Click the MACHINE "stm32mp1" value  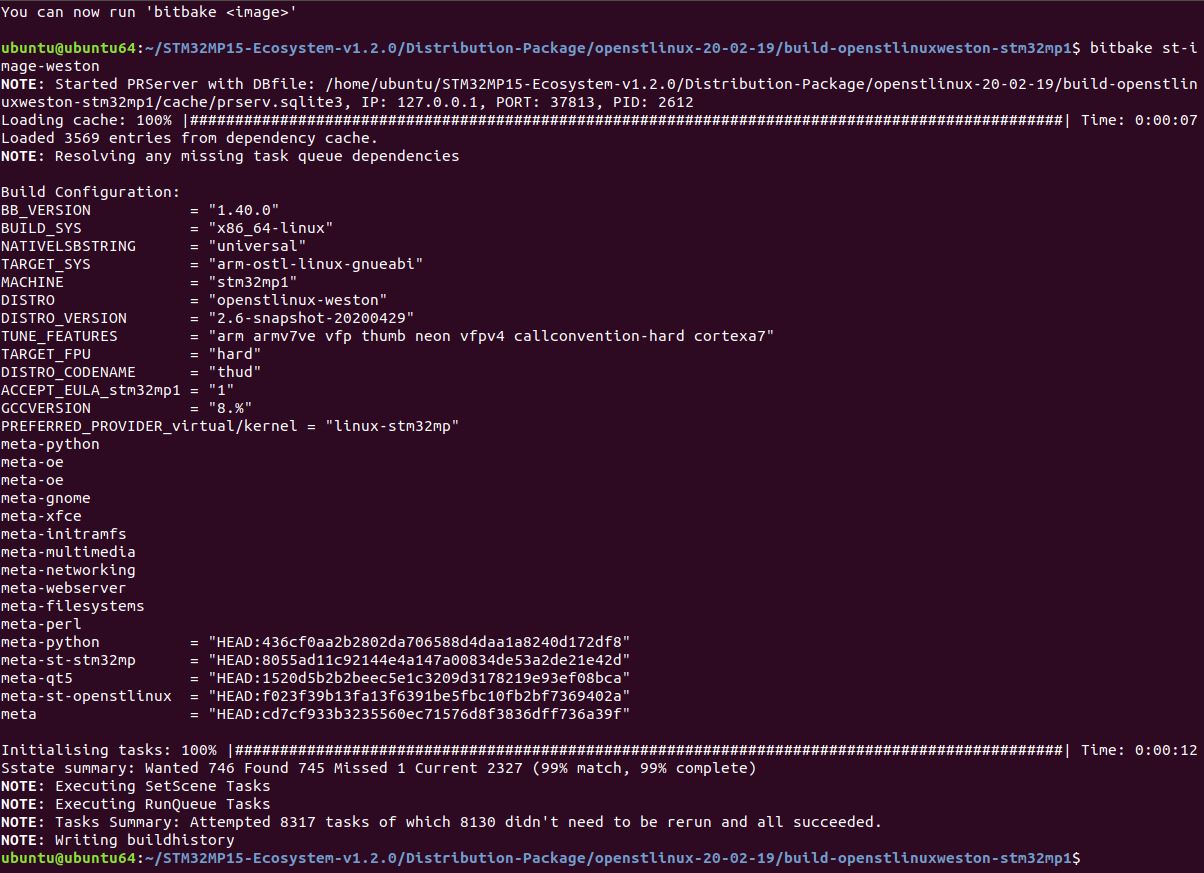click(x=253, y=282)
